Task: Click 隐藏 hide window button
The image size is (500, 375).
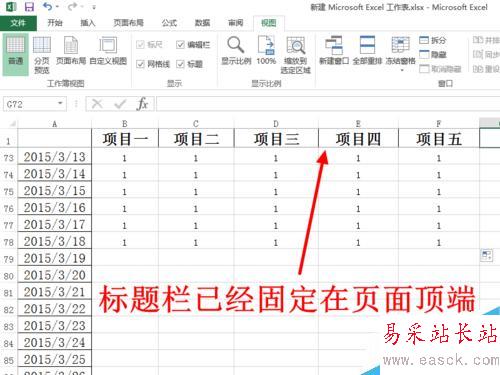Action: click(x=433, y=54)
